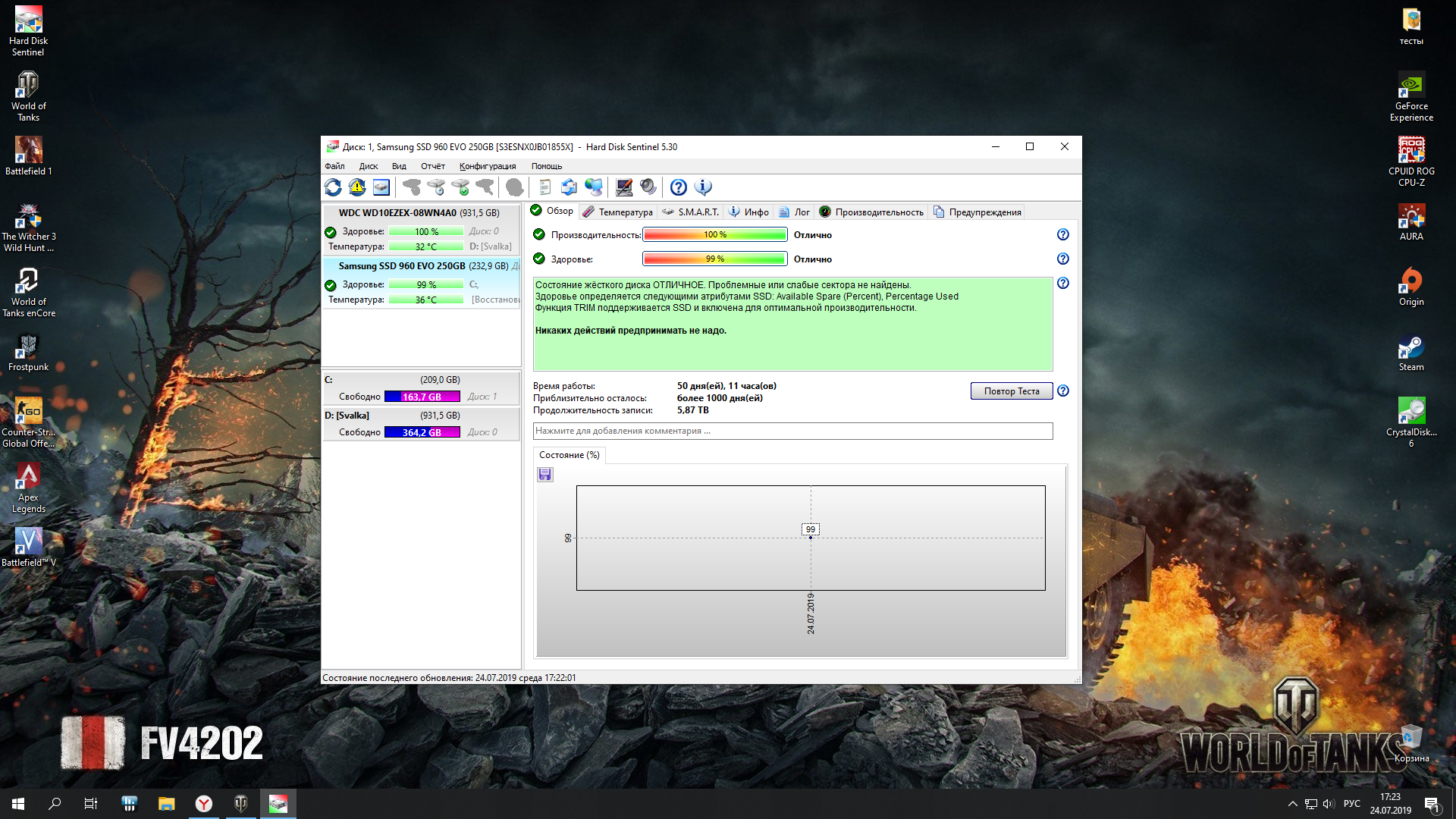Click the report notepad toolbar icon
The image size is (1456, 819).
point(544,187)
